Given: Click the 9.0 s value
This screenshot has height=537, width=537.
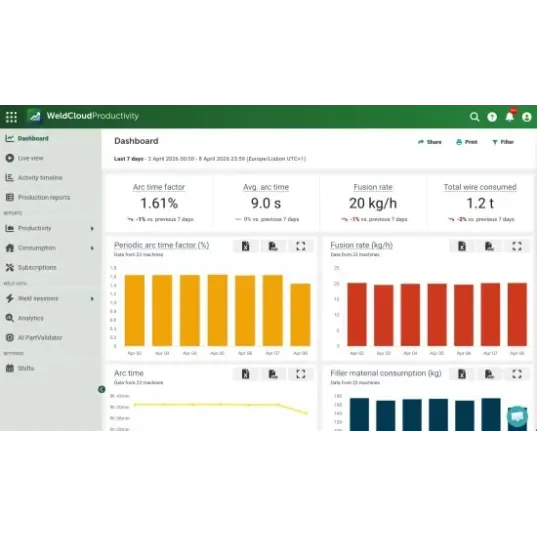Looking at the screenshot, I should click(266, 203).
